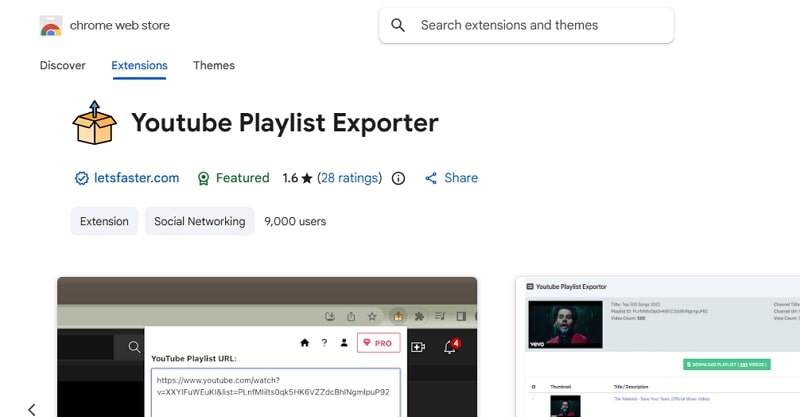Click the ratings info icon
This screenshot has height=417, width=800.
[398, 178]
